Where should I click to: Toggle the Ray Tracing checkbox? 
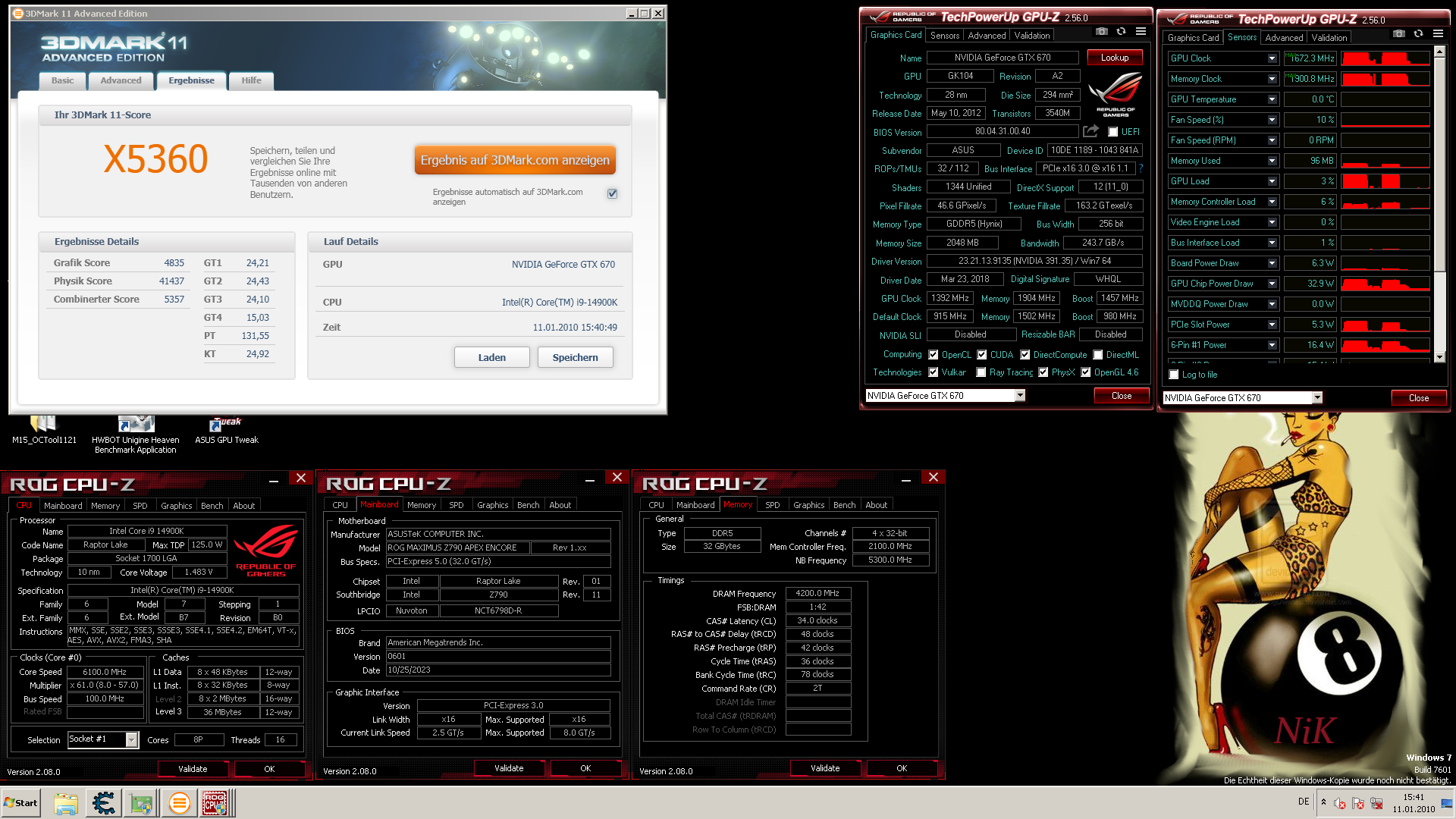981,372
